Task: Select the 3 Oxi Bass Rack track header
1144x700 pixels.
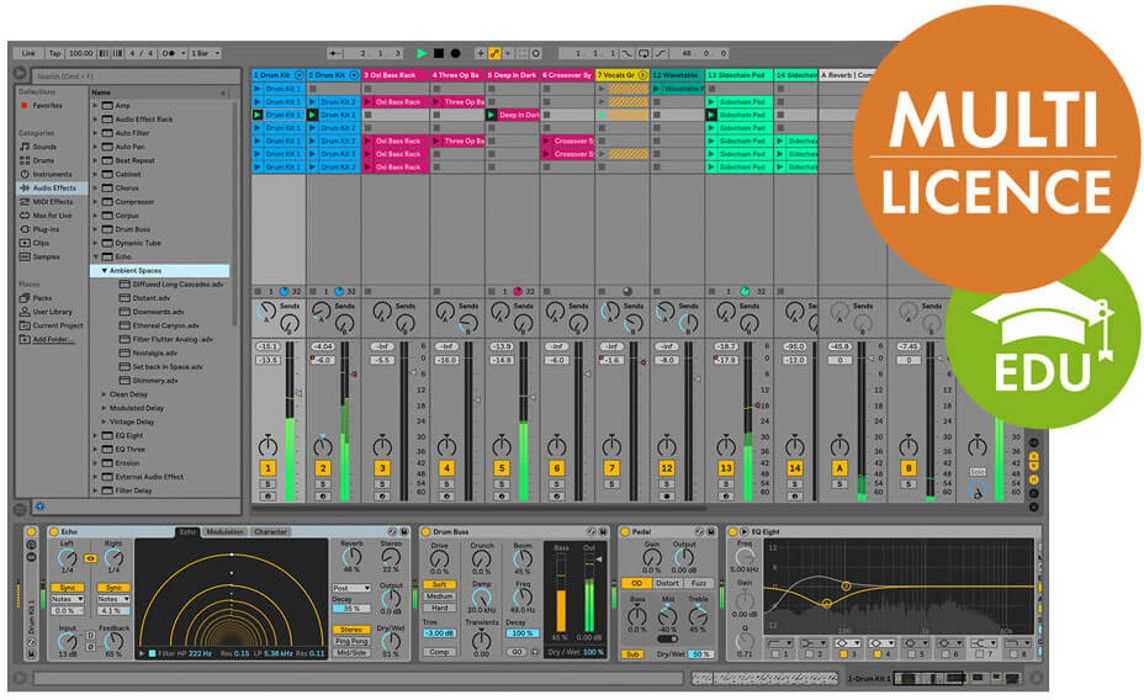Action: click(x=395, y=75)
